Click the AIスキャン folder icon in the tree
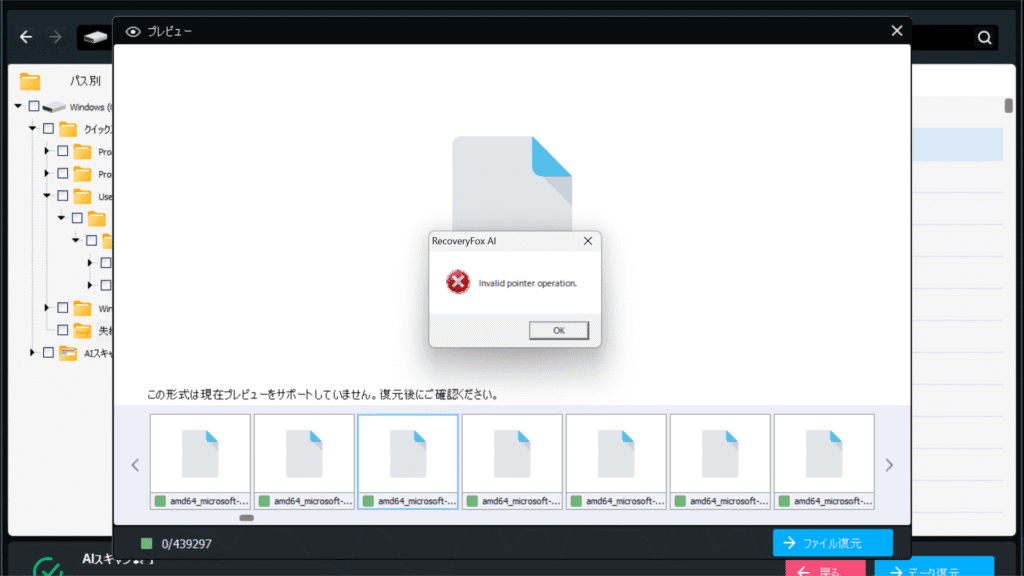 (68, 353)
